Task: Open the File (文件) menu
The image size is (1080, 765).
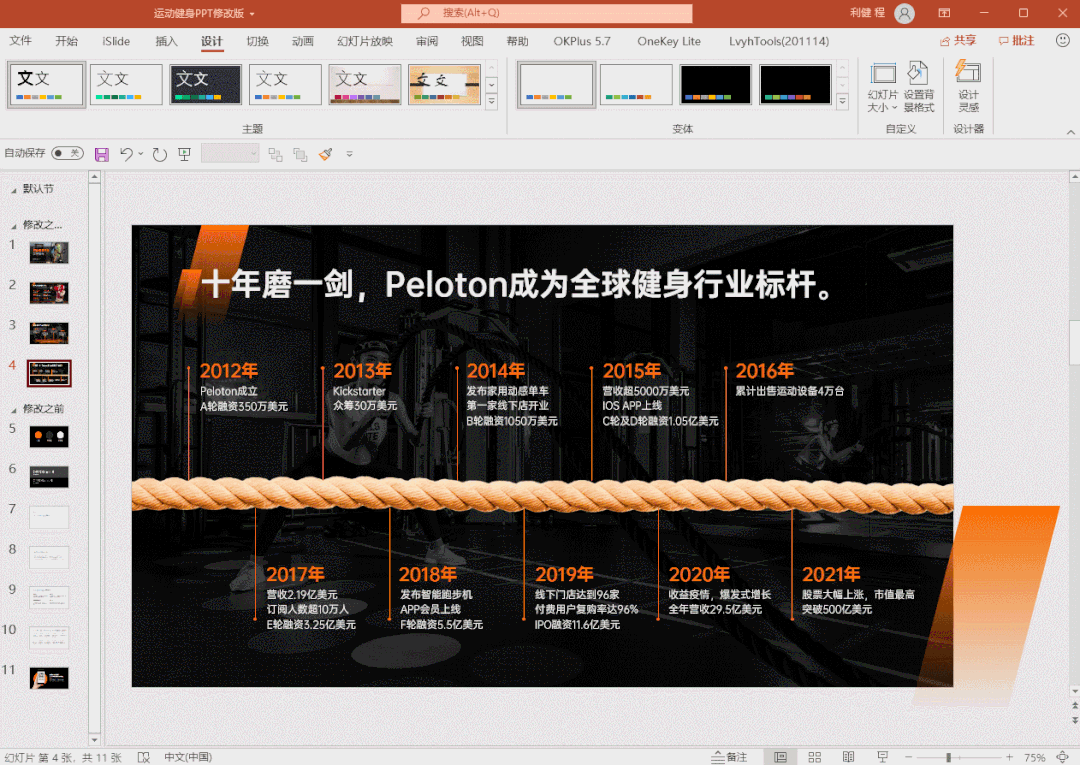Action: 21,41
